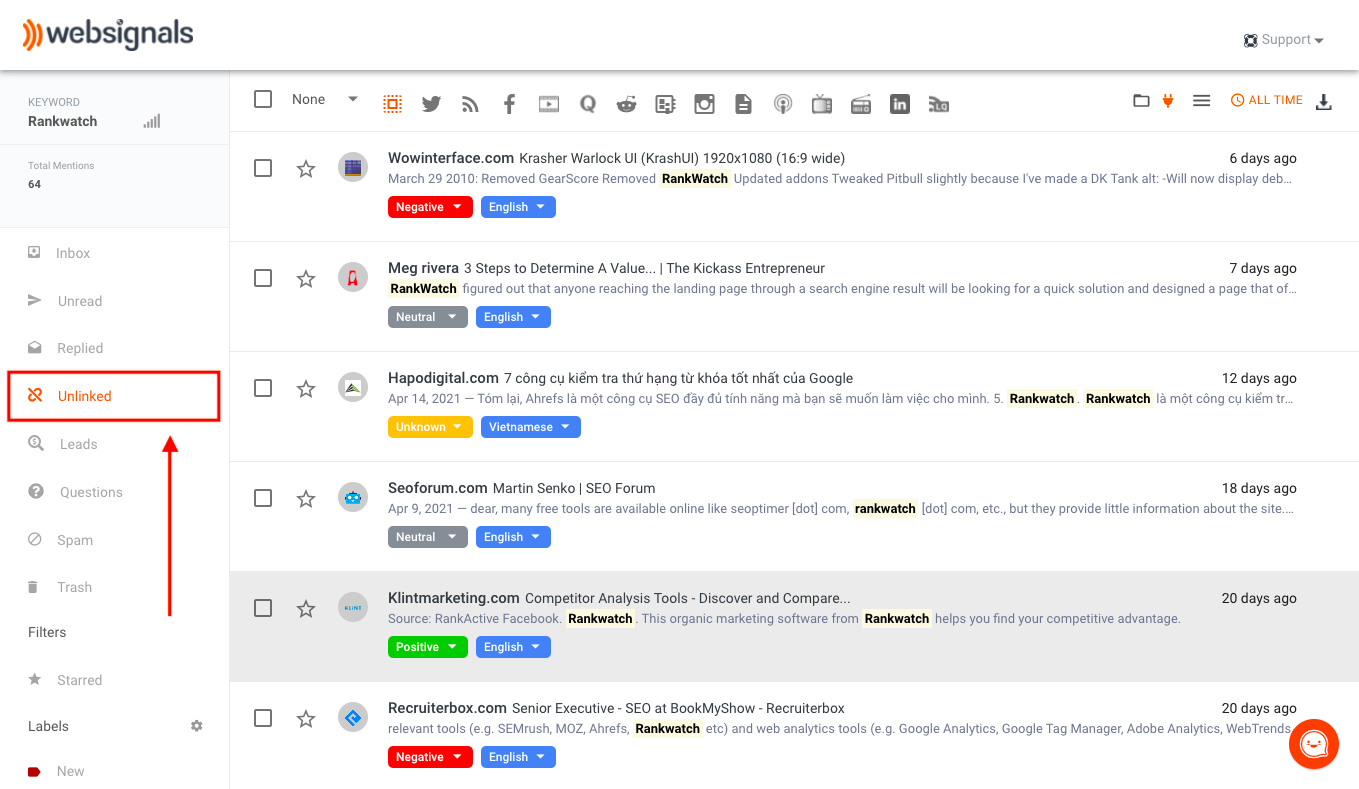Star the Recruiterbox.com mention

click(306, 718)
